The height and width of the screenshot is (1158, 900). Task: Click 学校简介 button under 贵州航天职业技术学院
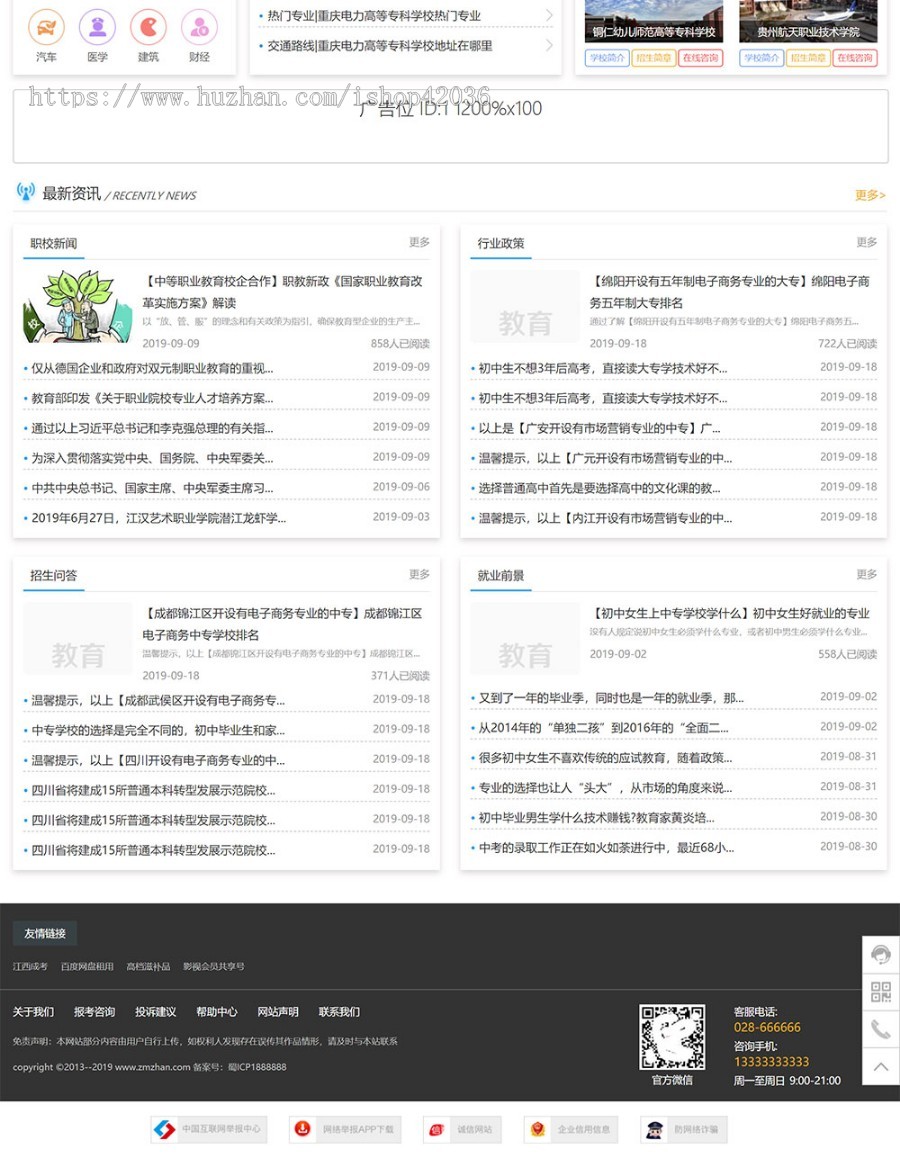point(761,58)
